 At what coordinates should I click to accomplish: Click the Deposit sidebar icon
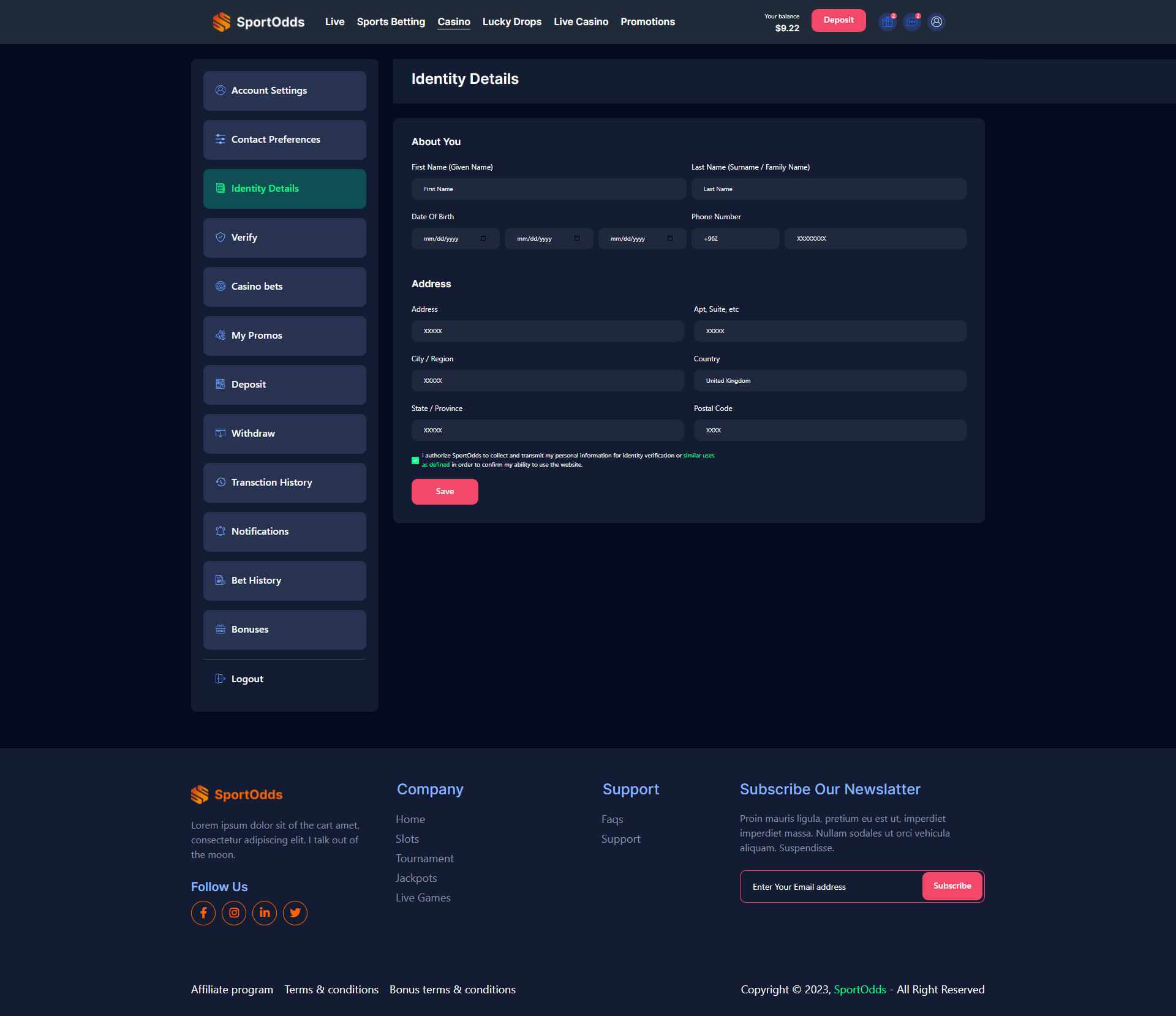(221, 384)
